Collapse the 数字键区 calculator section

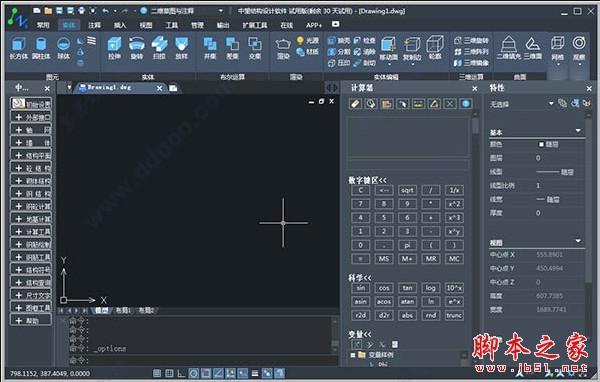(x=367, y=180)
